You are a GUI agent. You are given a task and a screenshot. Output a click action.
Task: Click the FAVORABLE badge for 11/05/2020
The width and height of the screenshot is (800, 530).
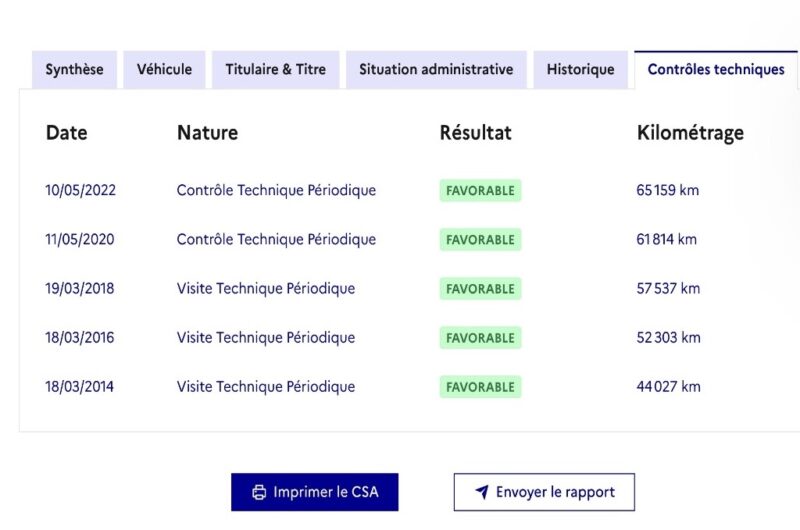tap(480, 240)
